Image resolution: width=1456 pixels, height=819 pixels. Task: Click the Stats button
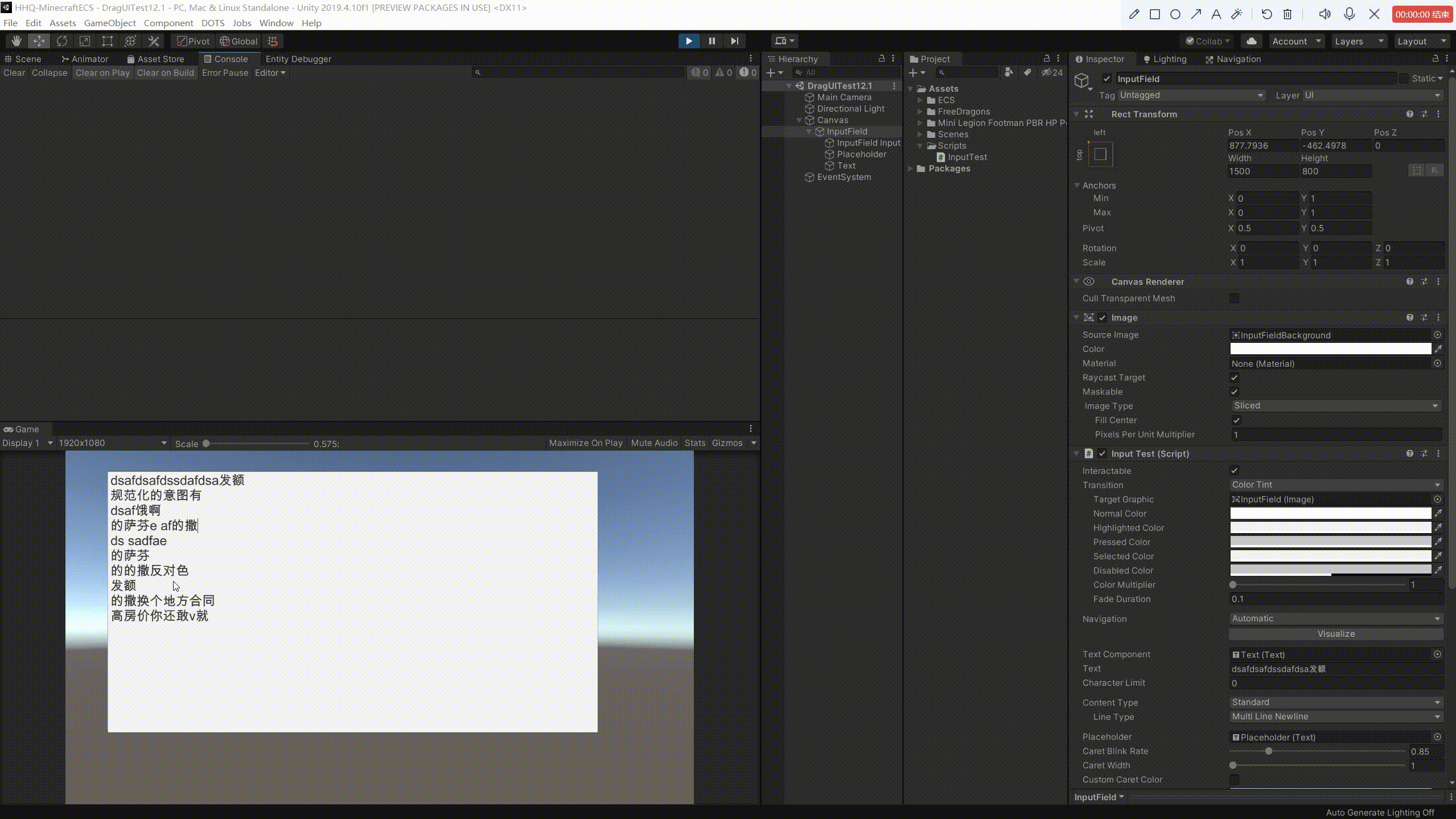pos(694,443)
